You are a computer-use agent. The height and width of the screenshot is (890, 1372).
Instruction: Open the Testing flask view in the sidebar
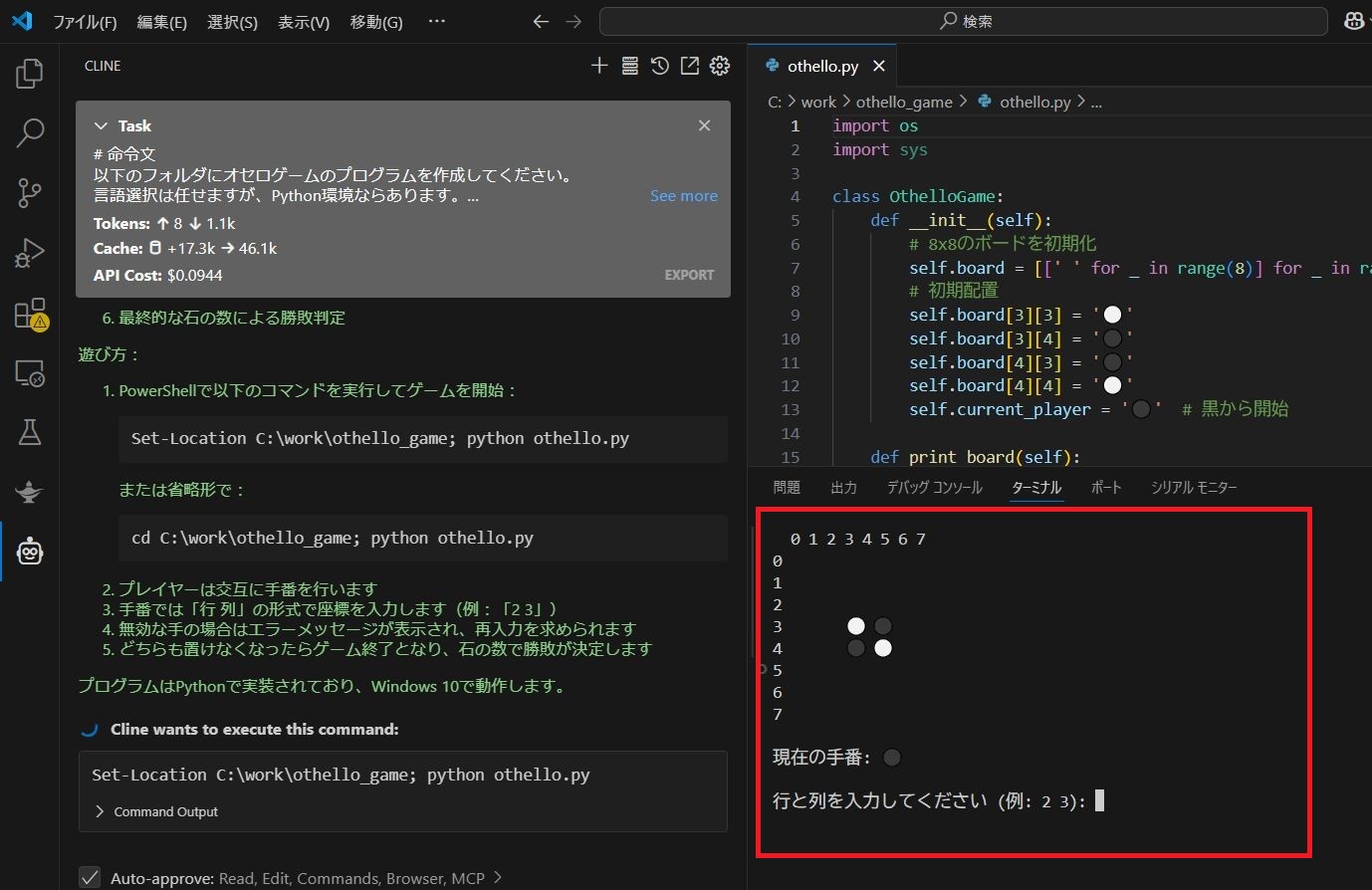[x=29, y=431]
